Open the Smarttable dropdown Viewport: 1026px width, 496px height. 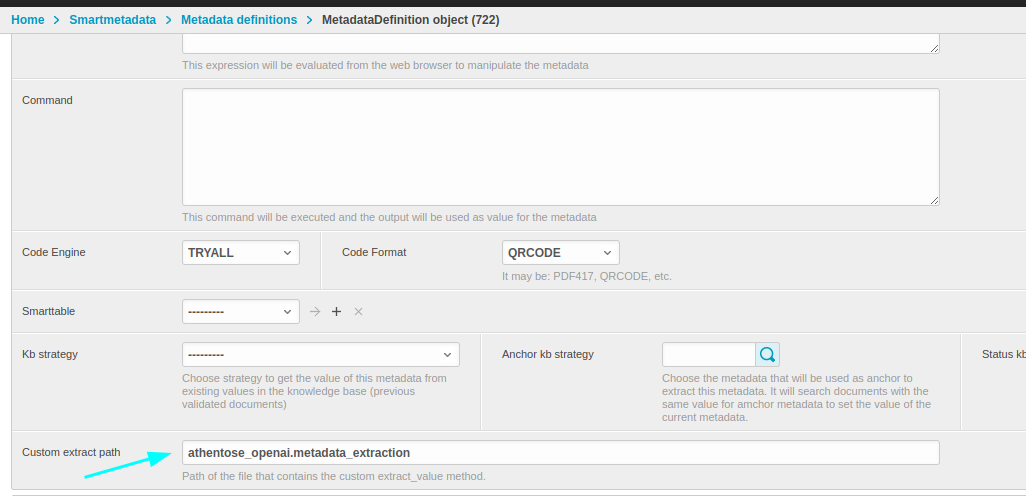pyautogui.click(x=240, y=312)
